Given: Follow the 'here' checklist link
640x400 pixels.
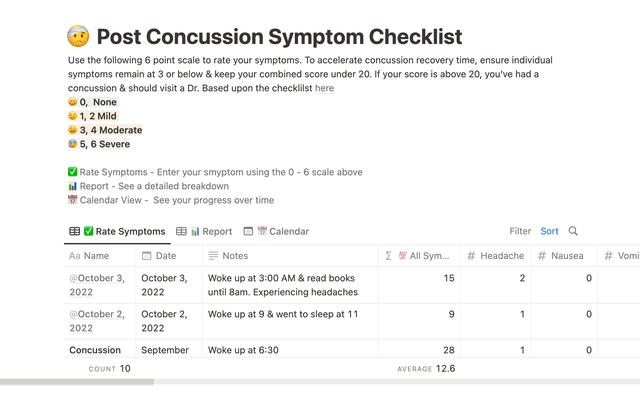Looking at the screenshot, I should tap(325, 88).
